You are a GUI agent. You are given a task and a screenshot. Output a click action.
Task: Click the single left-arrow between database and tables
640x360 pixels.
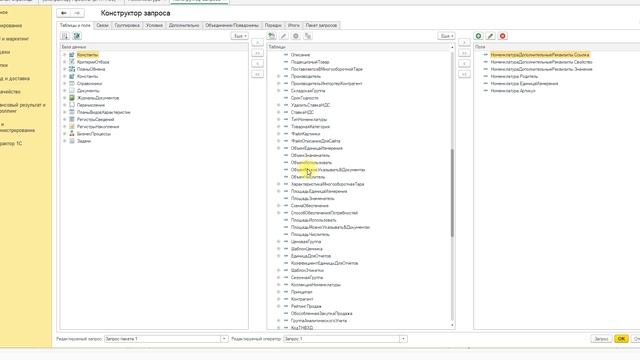point(258,64)
